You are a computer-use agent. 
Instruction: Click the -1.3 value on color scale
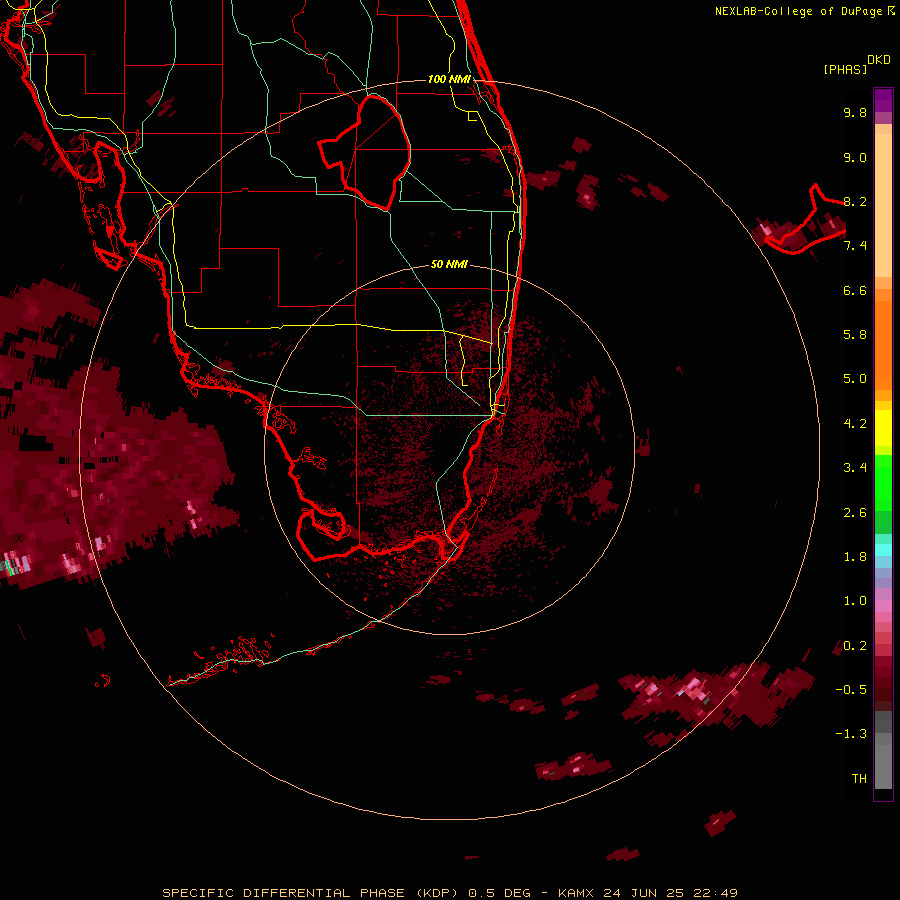pyautogui.click(x=851, y=734)
